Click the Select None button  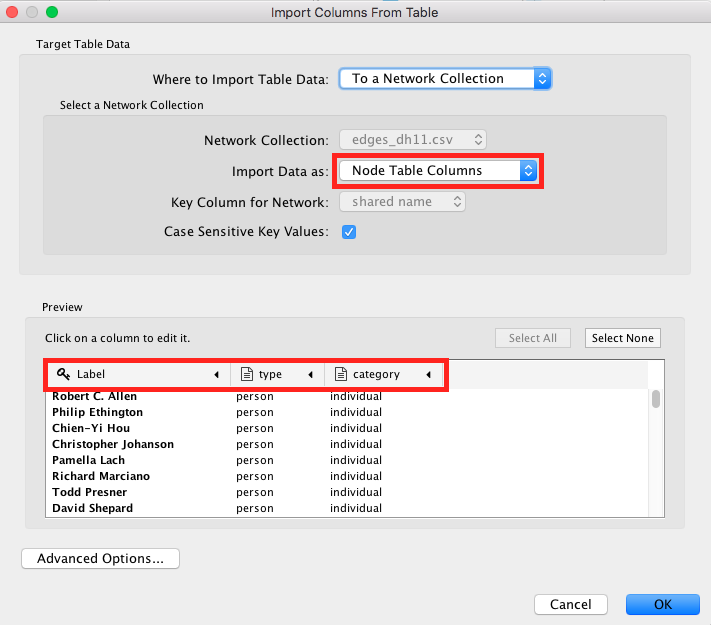tap(623, 338)
